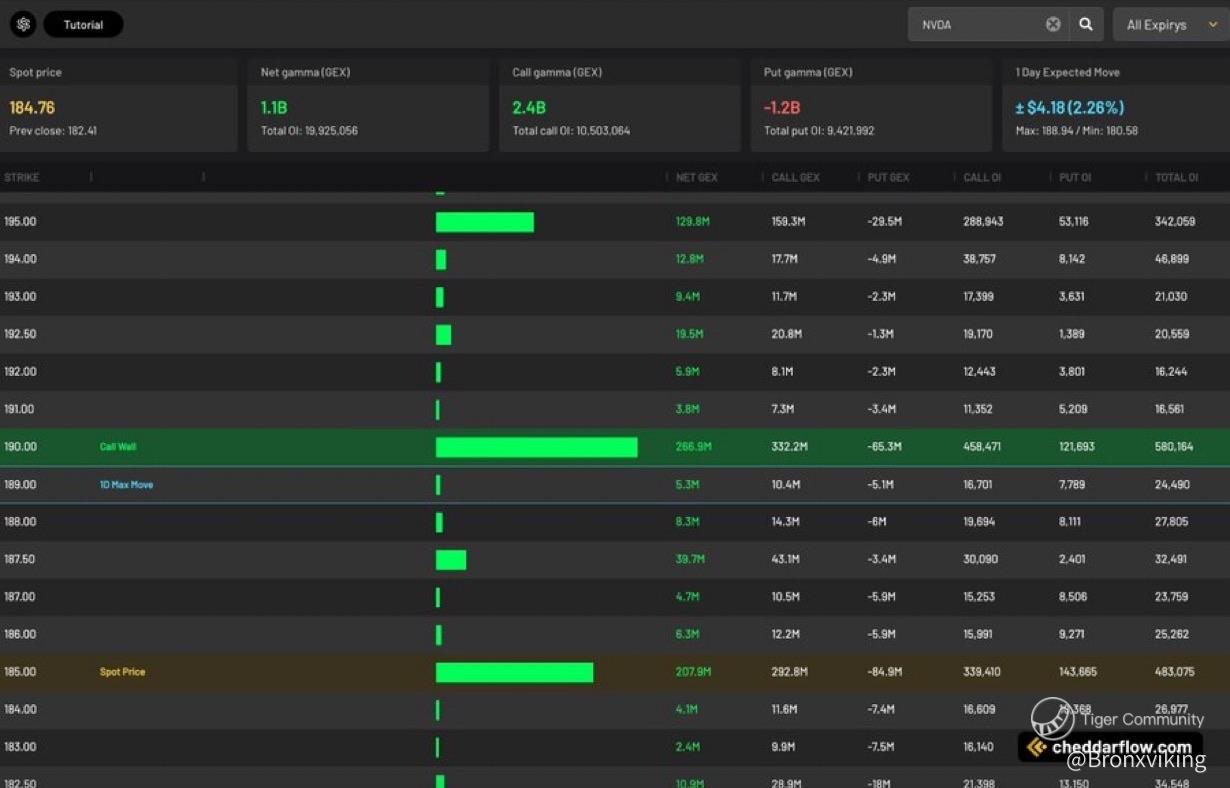
Task: Sort by the STRIKE column header
Action: click(22, 178)
